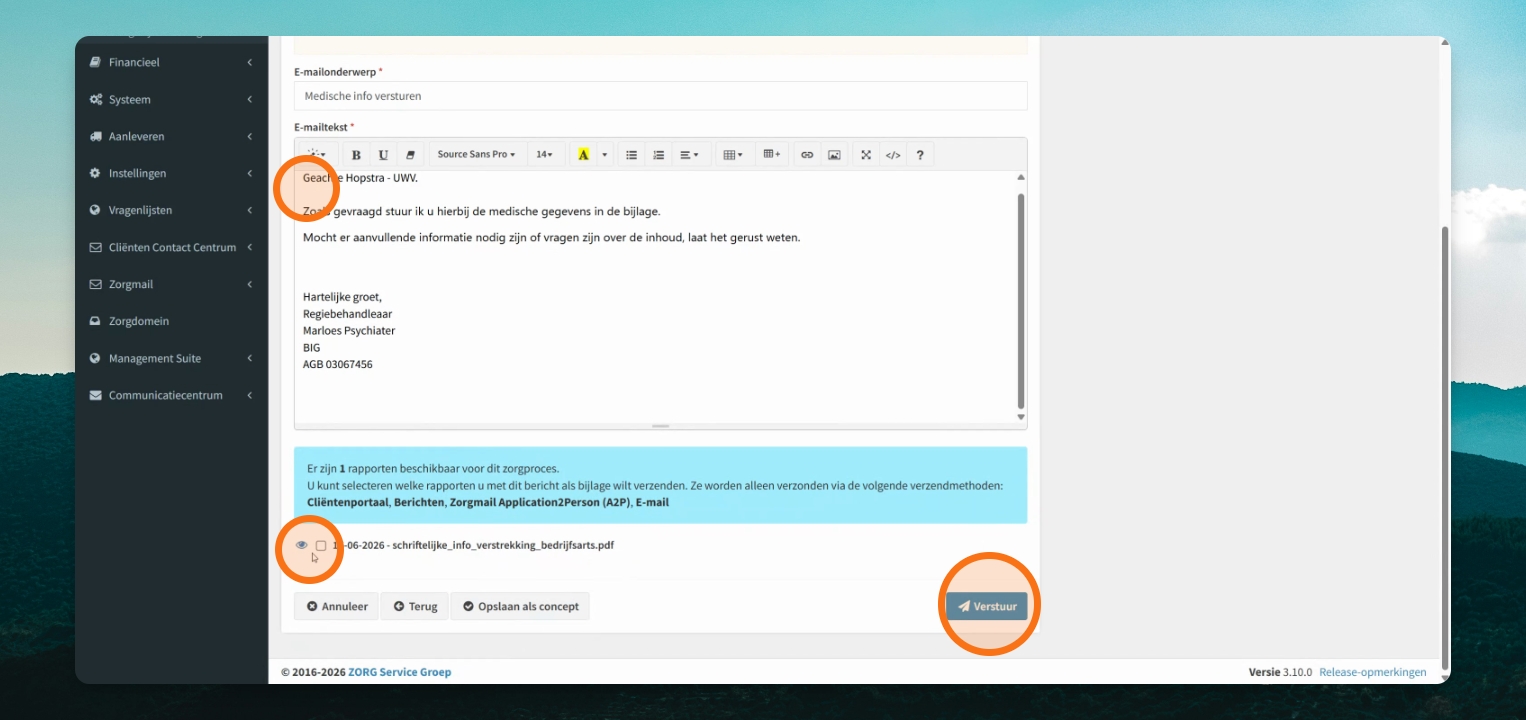Insert an unordered bullet list

click(x=632, y=155)
